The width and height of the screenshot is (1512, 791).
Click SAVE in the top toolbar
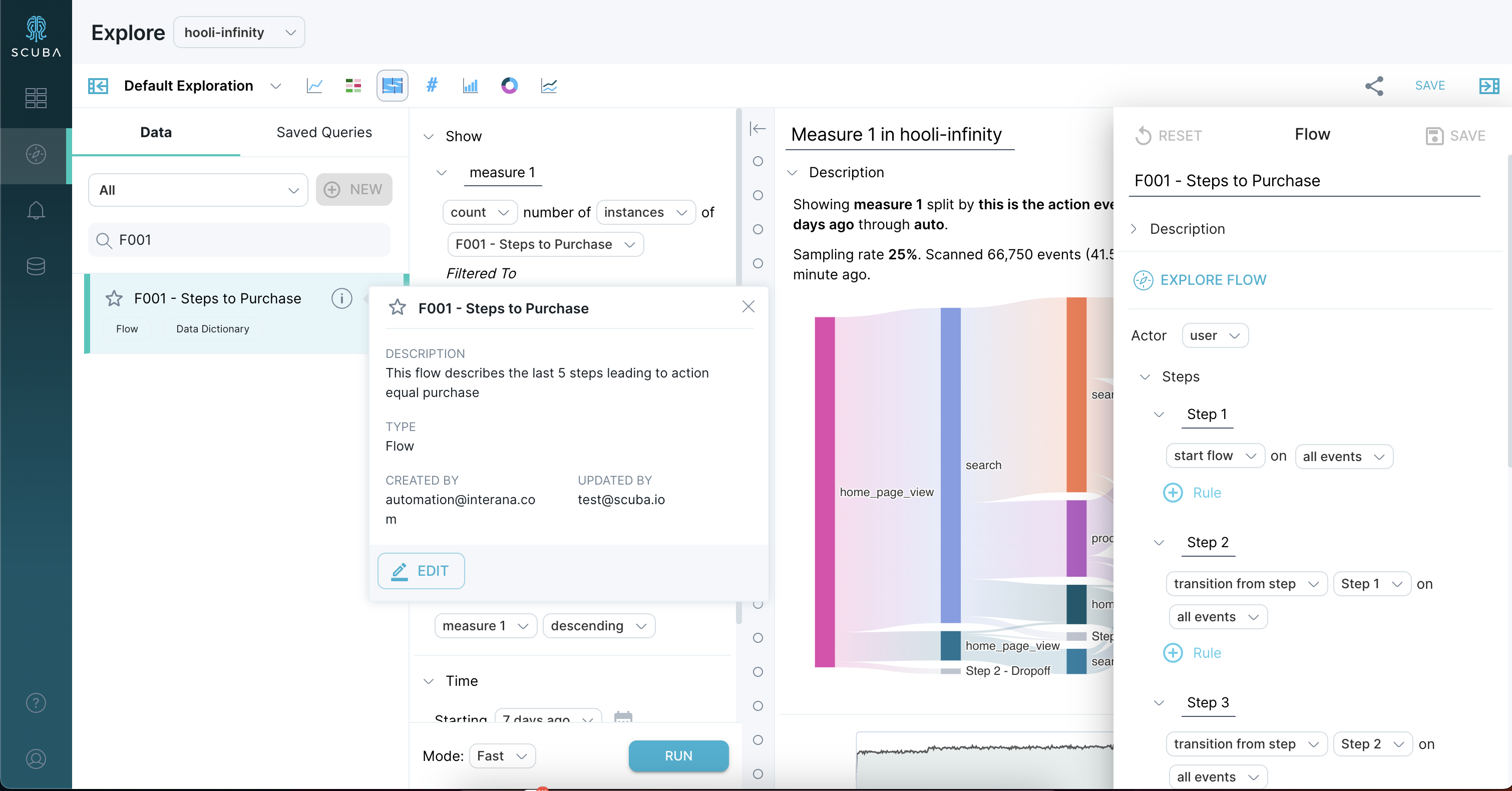point(1430,86)
